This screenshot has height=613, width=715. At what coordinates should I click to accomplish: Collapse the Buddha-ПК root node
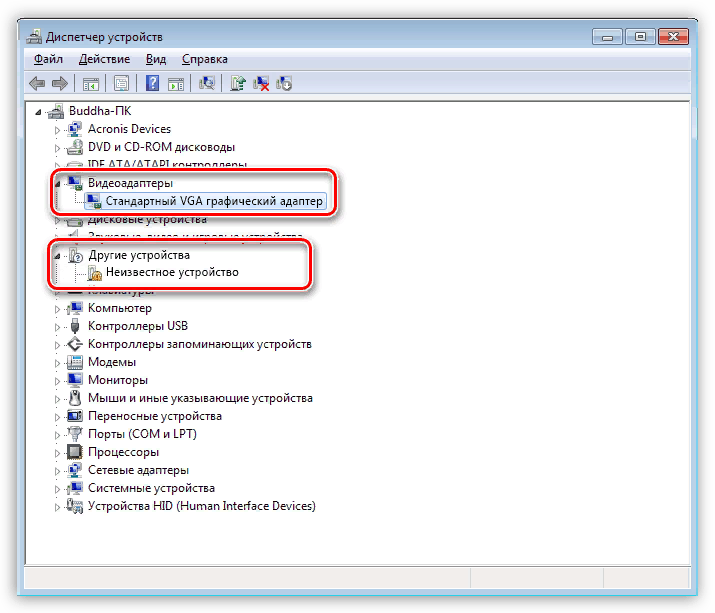tap(39, 112)
